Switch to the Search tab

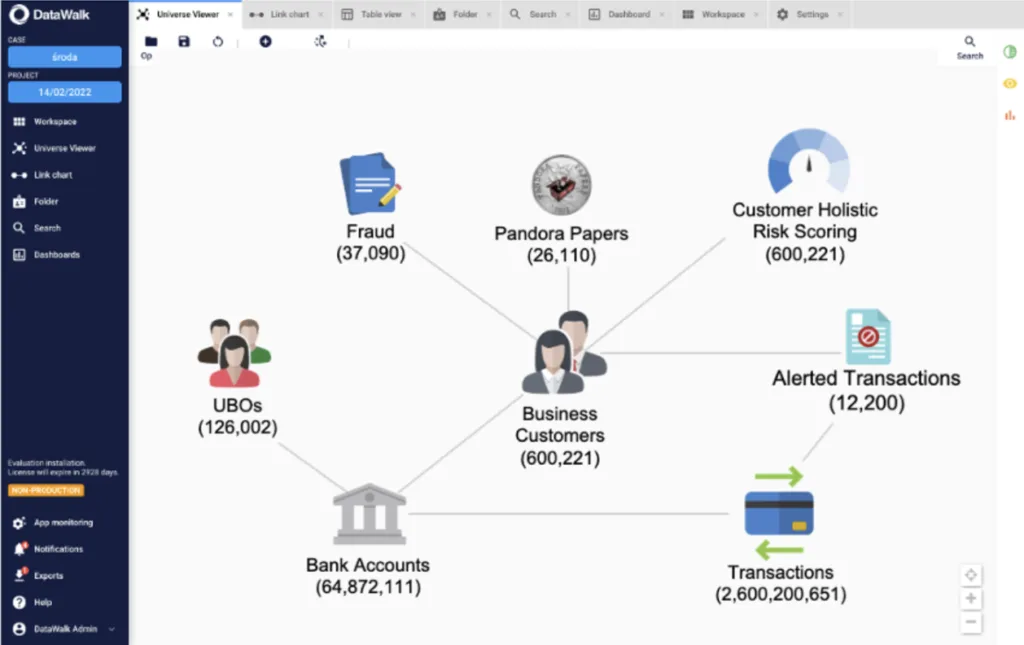click(541, 14)
